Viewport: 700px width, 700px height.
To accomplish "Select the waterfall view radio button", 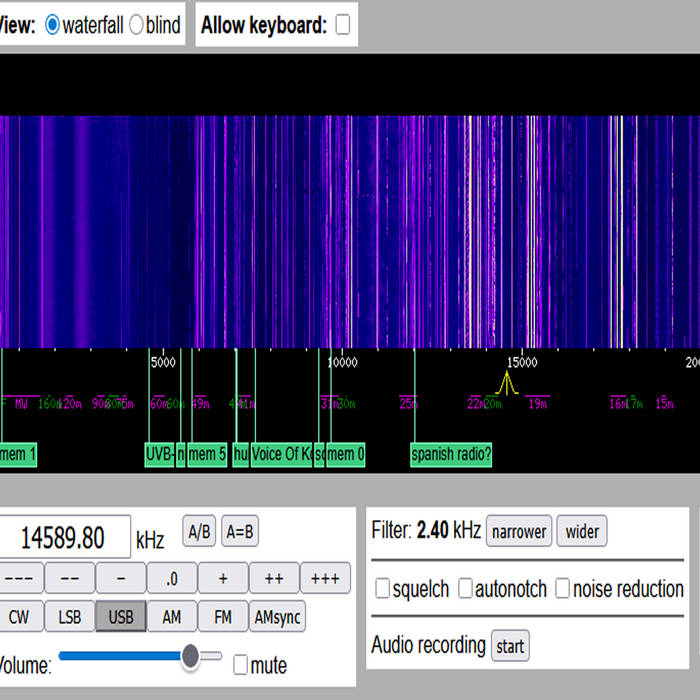I will (x=52, y=25).
